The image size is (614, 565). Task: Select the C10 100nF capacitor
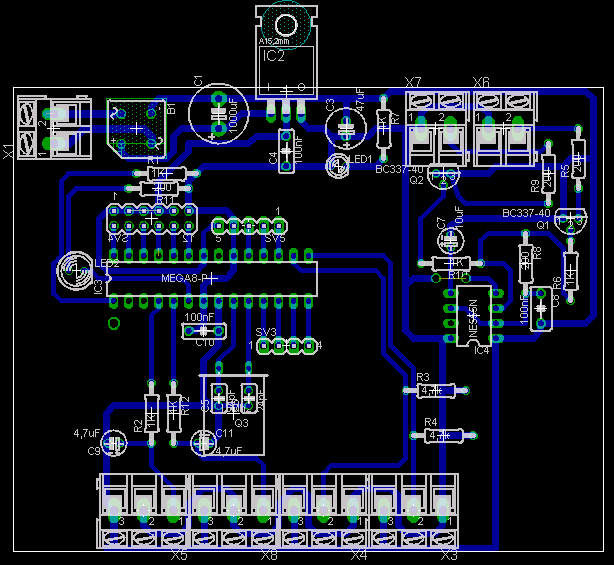click(x=204, y=331)
